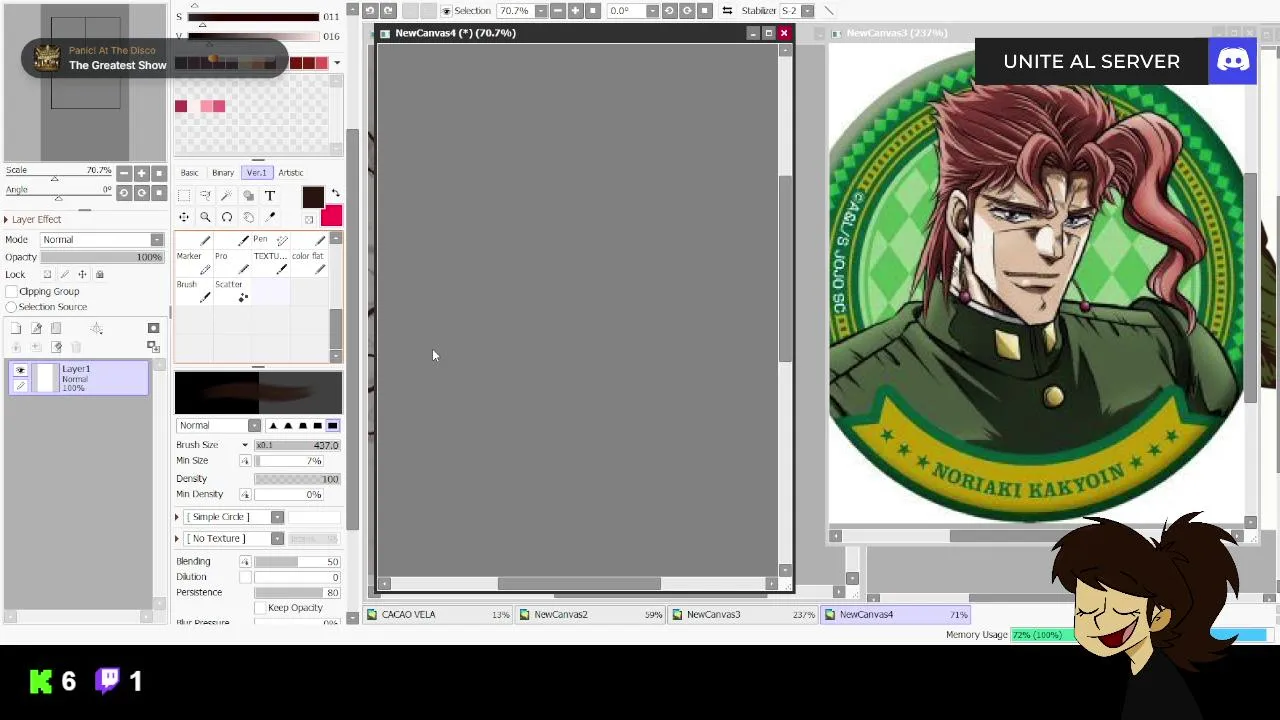Select the Hand pan tool
Image resolution: width=1280 pixels, height=720 pixels.
pos(248,217)
